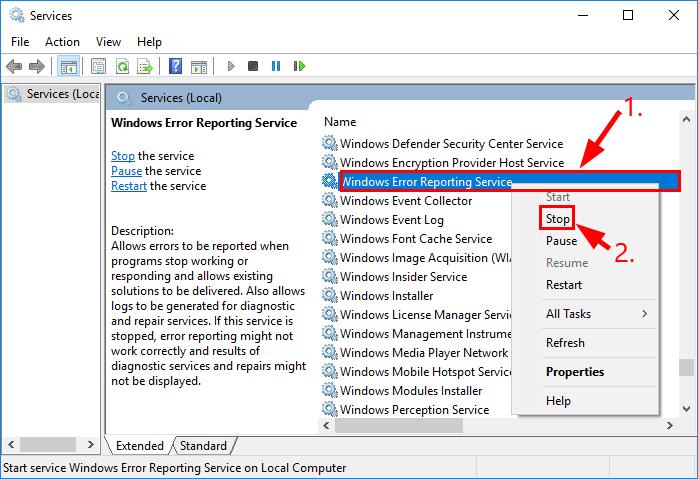Screen dimensions: 698x479
Task: Switch to the Standard tab
Action: pos(203,445)
